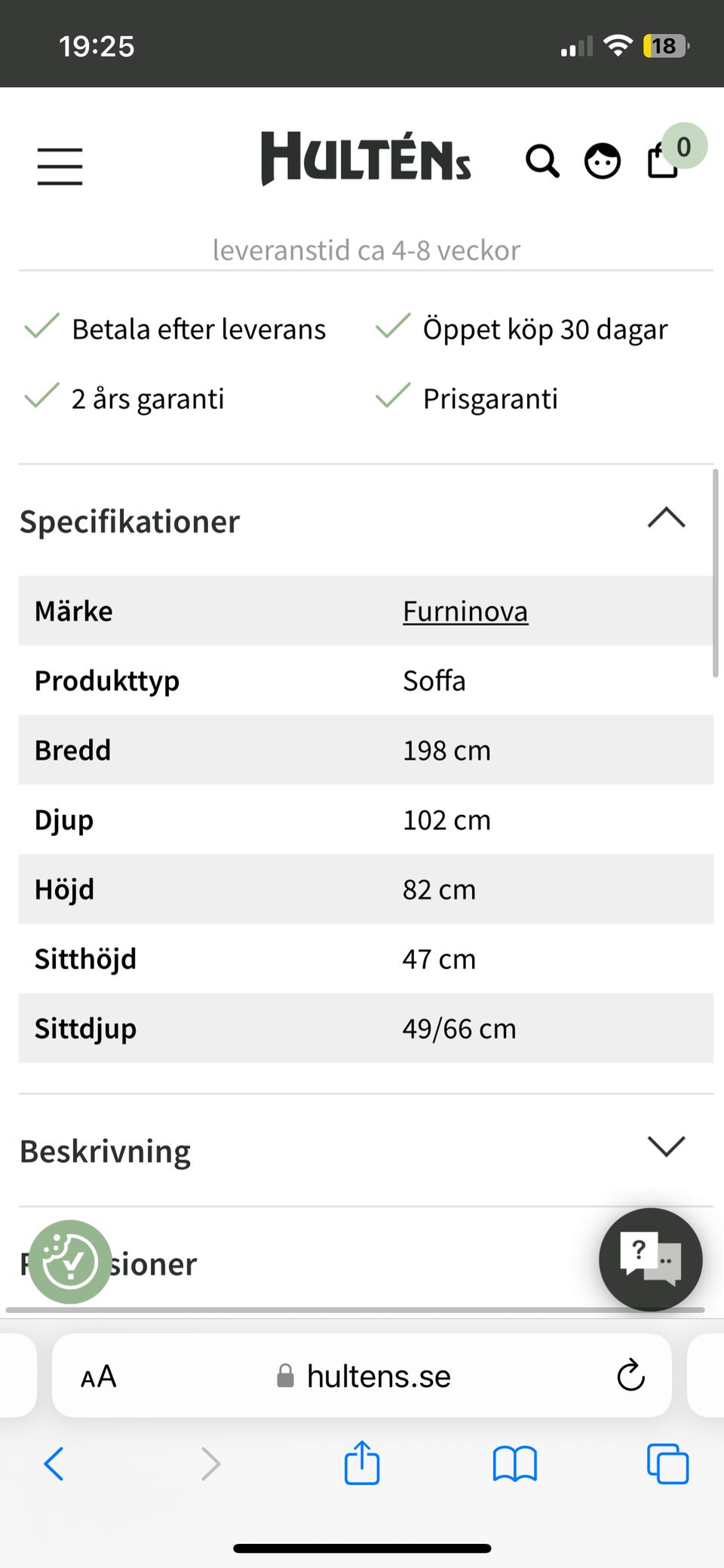Image resolution: width=724 pixels, height=1568 pixels.
Task: Tap Safari share icon
Action: pos(362,1463)
